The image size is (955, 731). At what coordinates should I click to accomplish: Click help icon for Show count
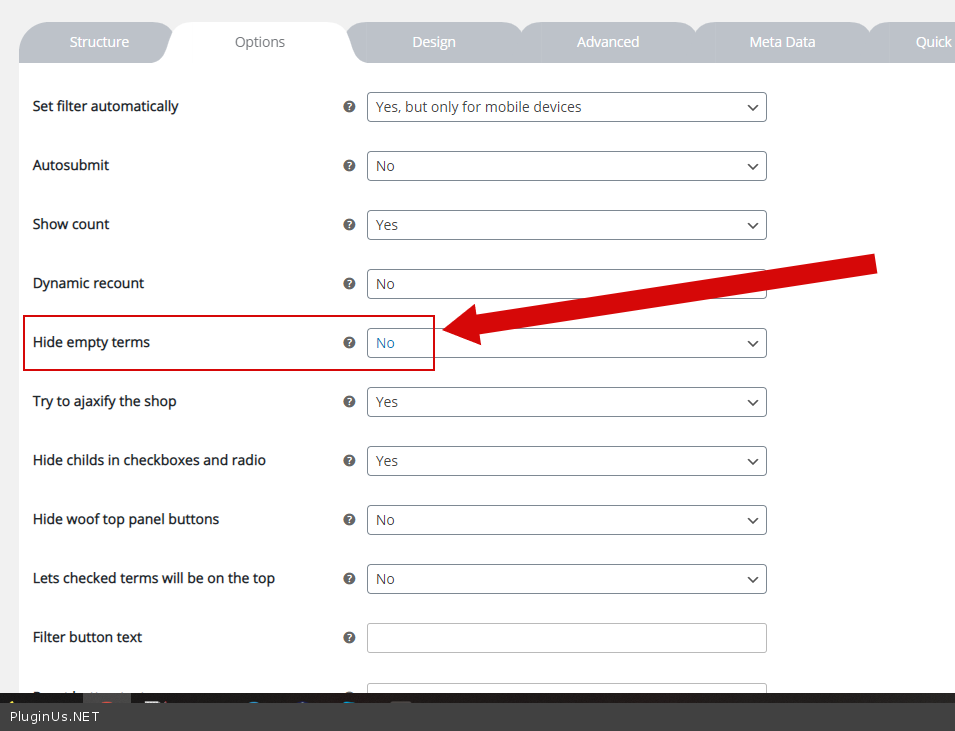(x=349, y=224)
